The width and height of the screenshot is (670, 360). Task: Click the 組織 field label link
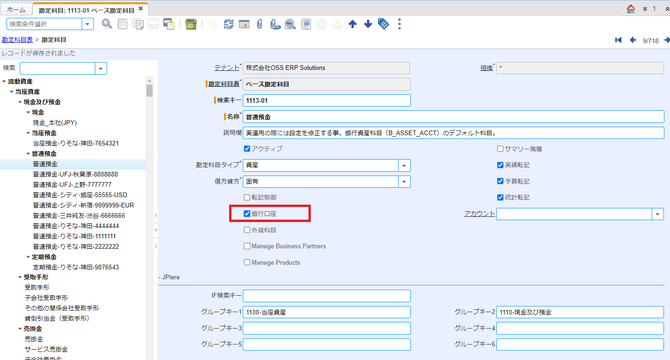487,68
